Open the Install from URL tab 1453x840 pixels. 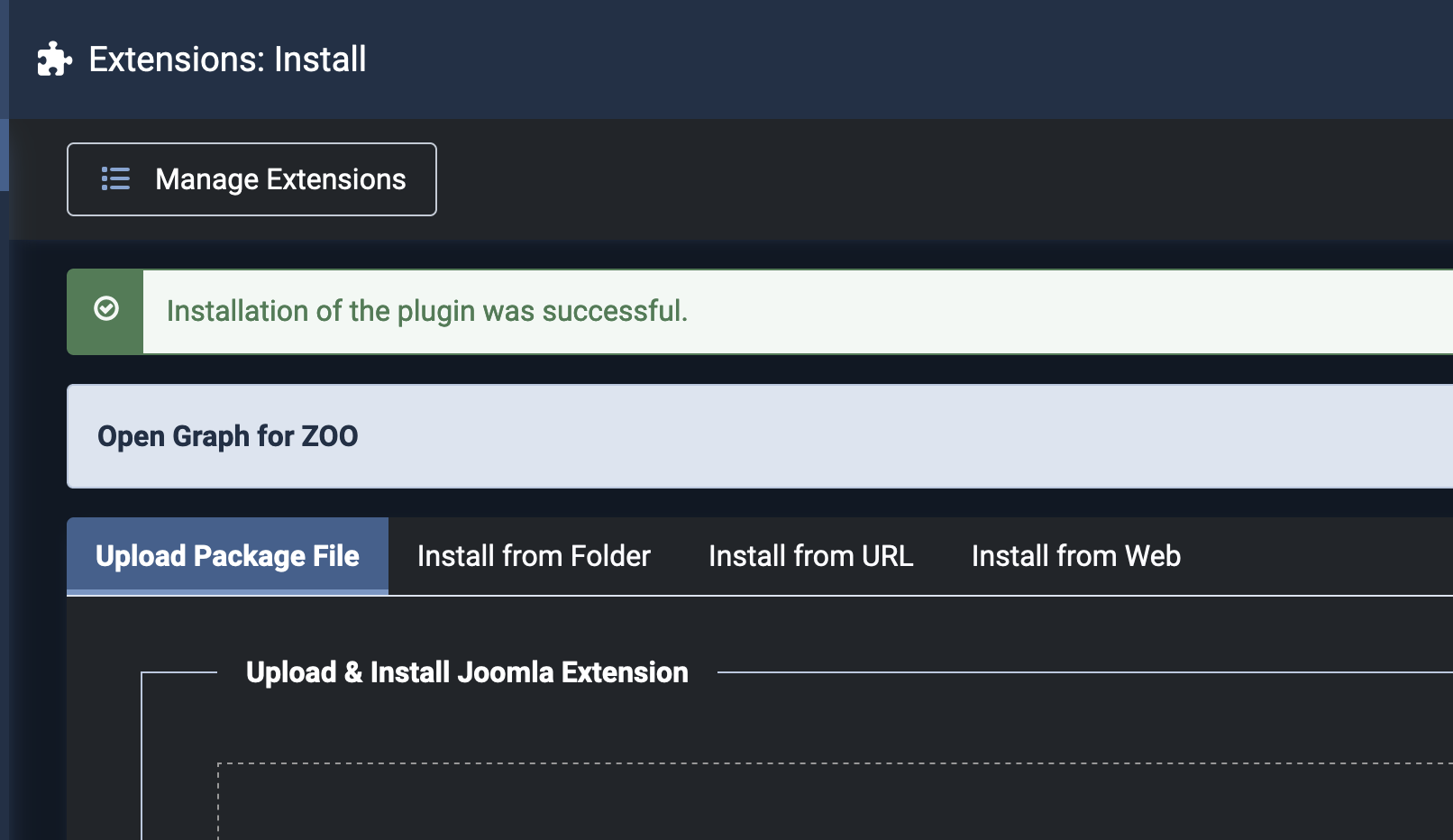(810, 556)
